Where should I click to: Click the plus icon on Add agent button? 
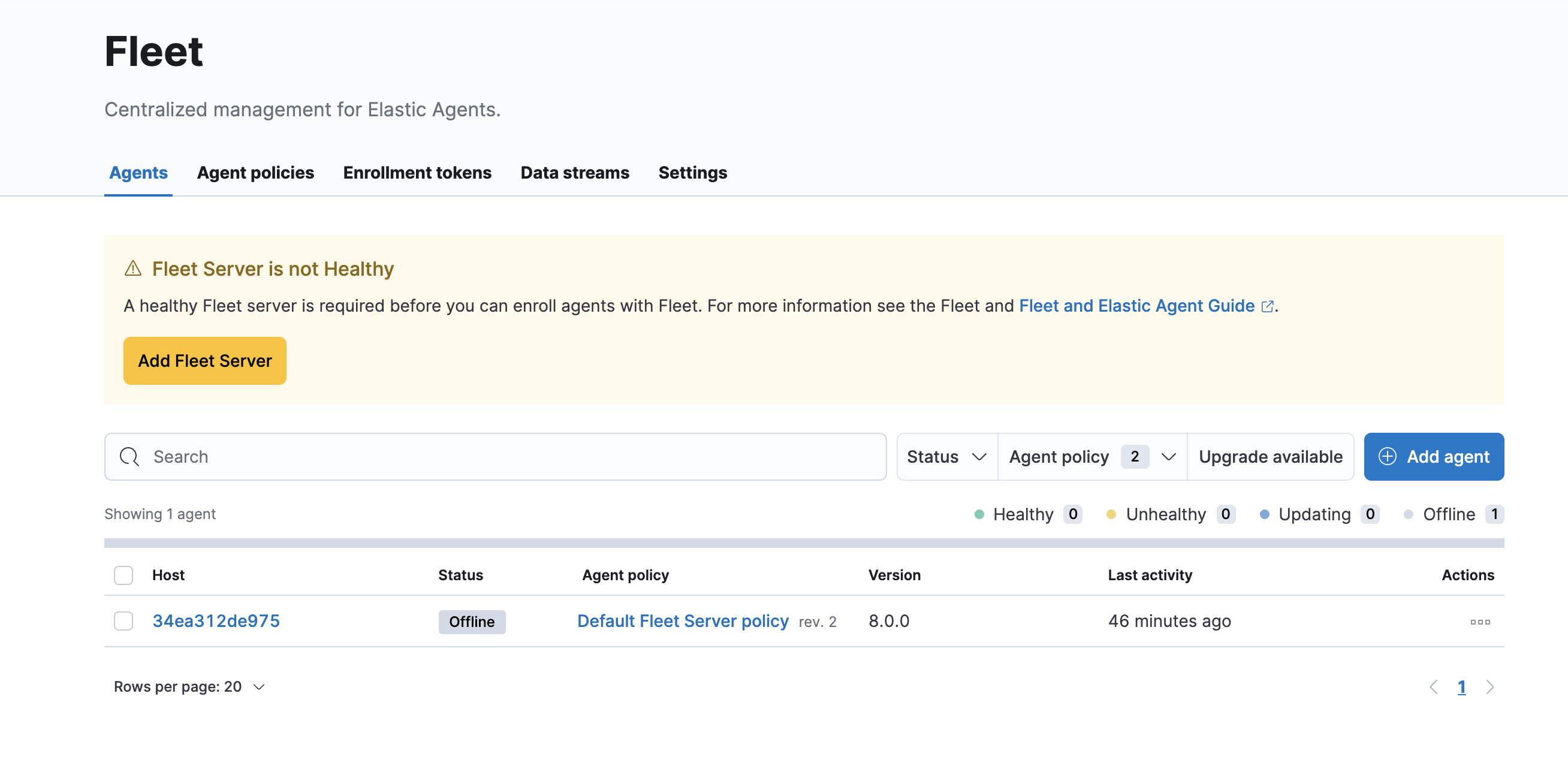1387,456
